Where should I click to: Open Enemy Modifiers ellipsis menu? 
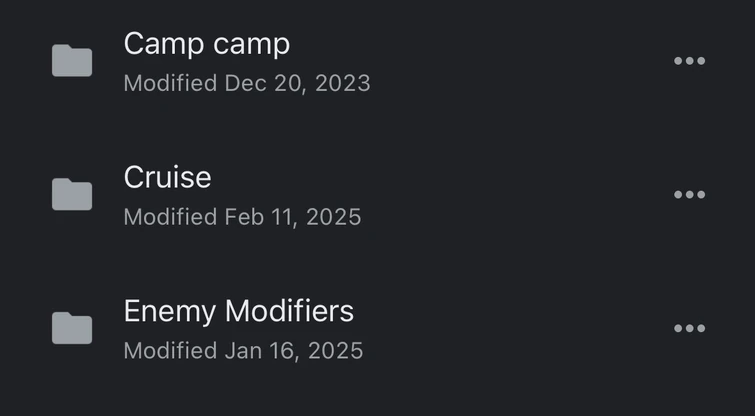click(690, 328)
